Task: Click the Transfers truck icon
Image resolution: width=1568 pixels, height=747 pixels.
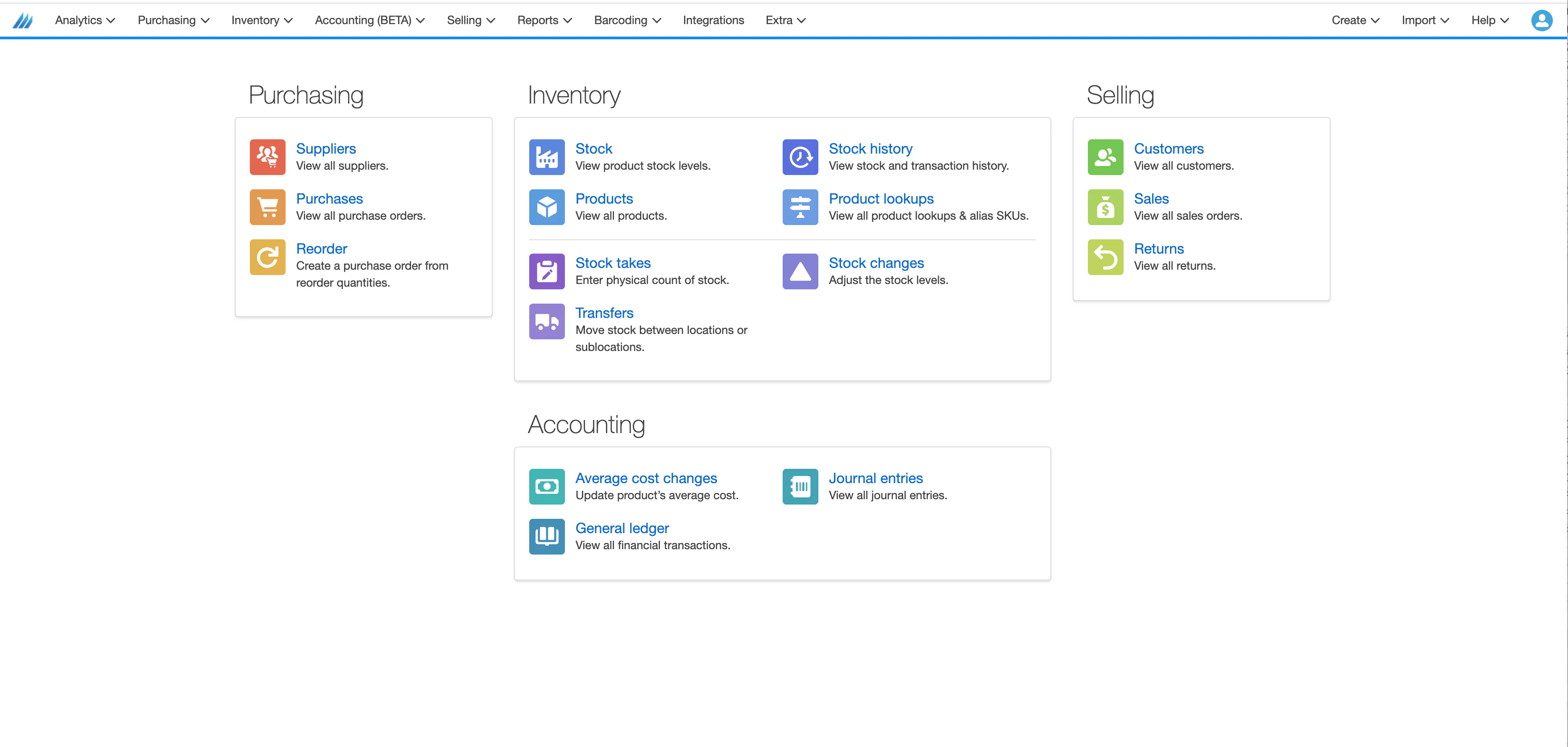Action: [x=547, y=321]
